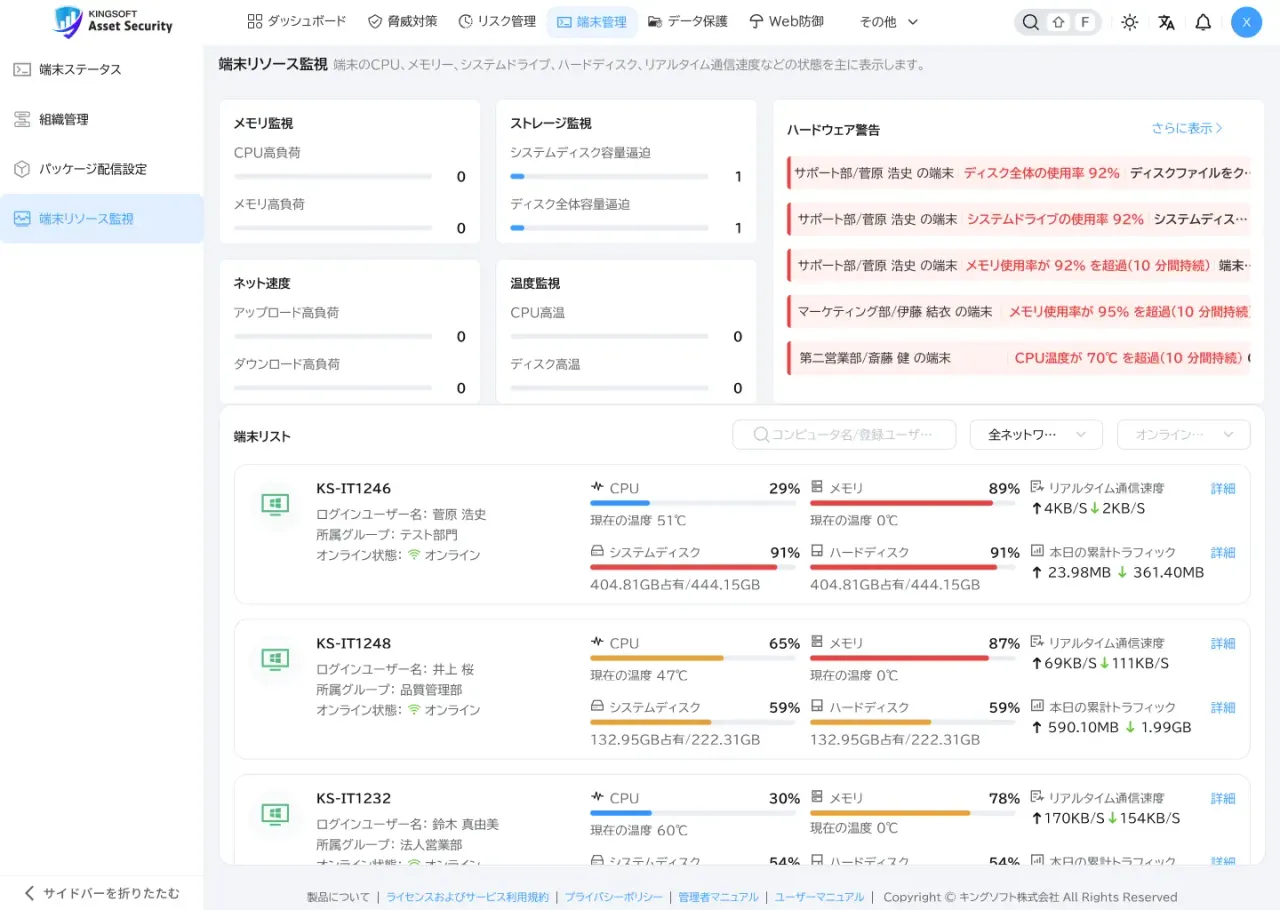Open the オンライン status dropdown filter

point(1184,435)
